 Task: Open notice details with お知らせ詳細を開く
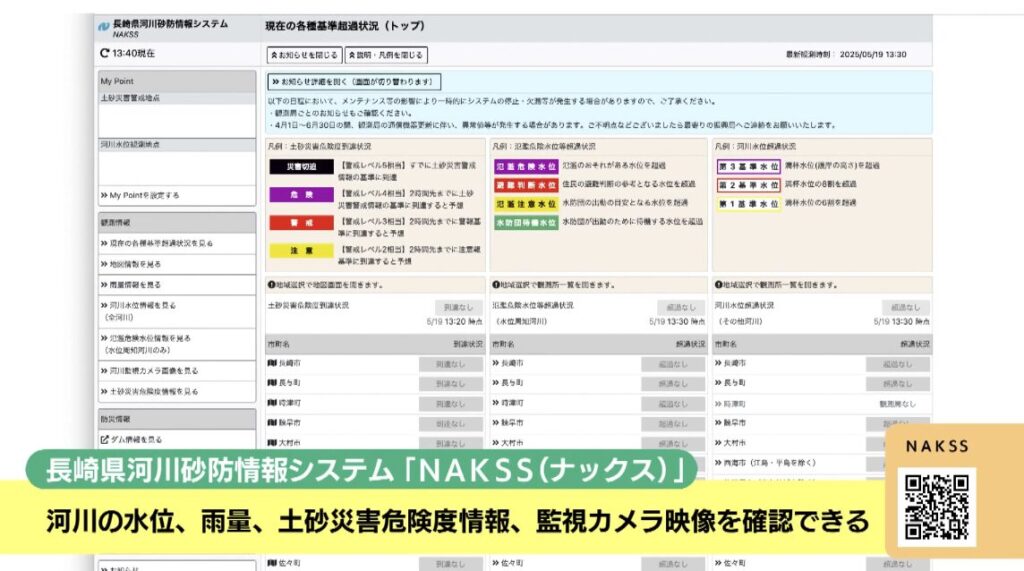354,82
